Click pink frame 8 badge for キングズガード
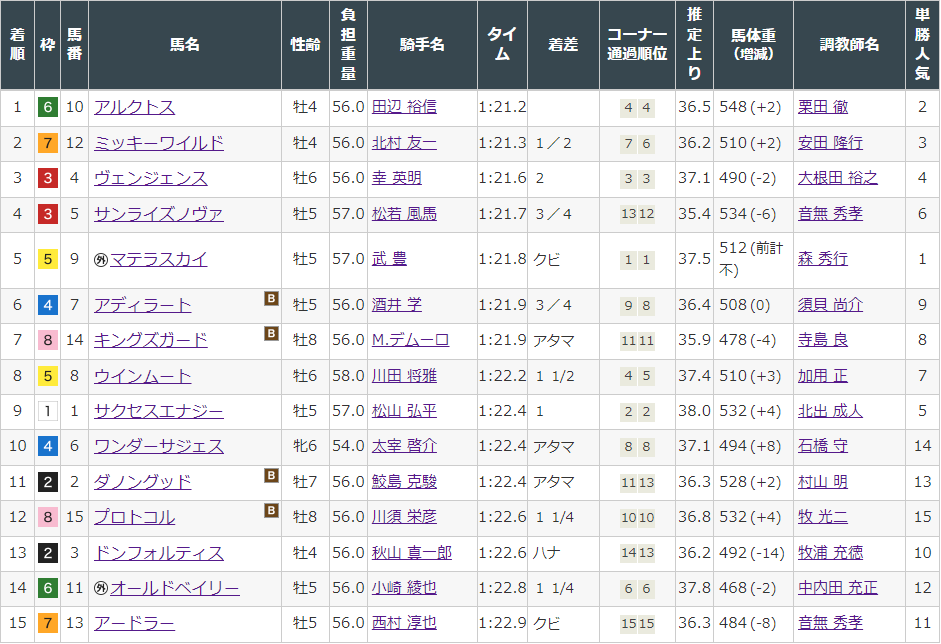 [48, 341]
